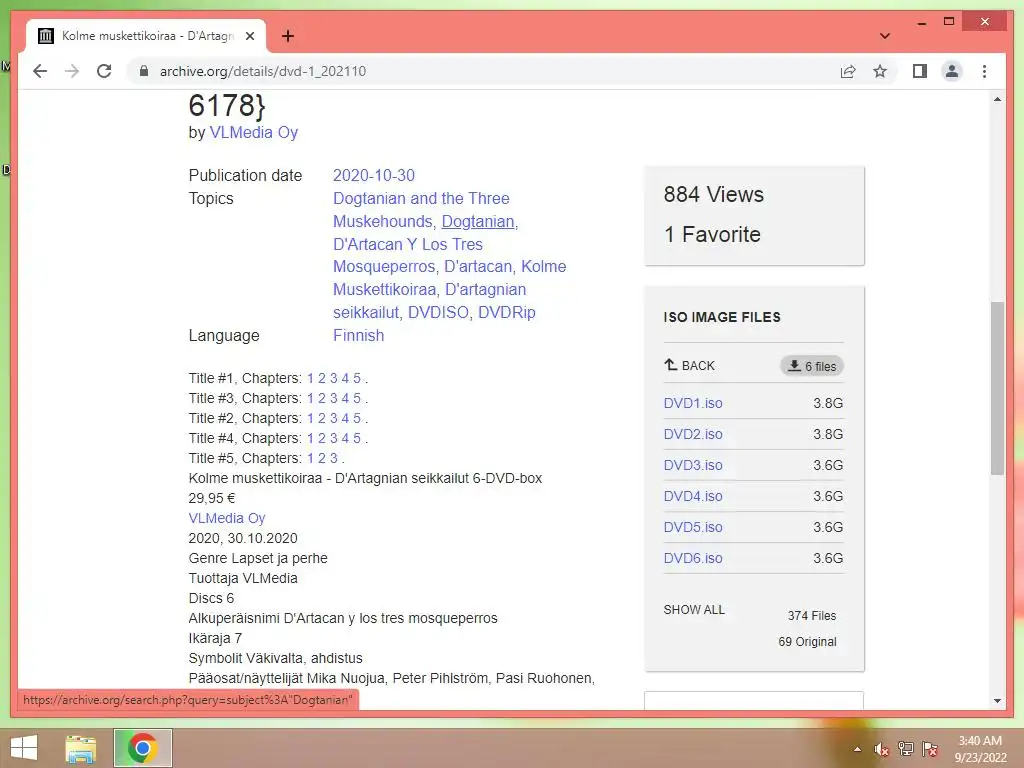Open VLMedia Oy link in description
Viewport: 1024px width, 768px height.
(x=227, y=518)
